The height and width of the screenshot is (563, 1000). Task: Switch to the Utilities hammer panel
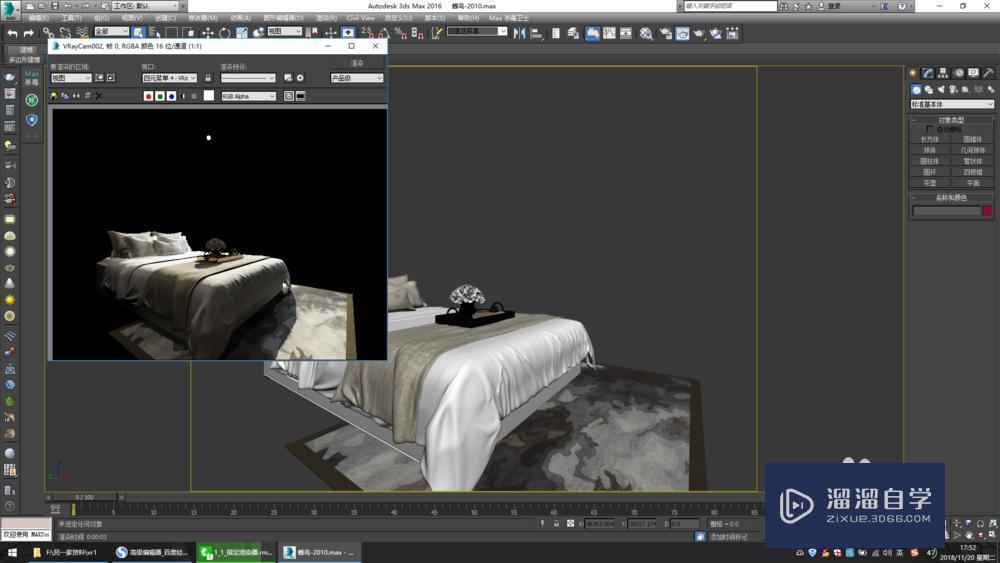(988, 73)
